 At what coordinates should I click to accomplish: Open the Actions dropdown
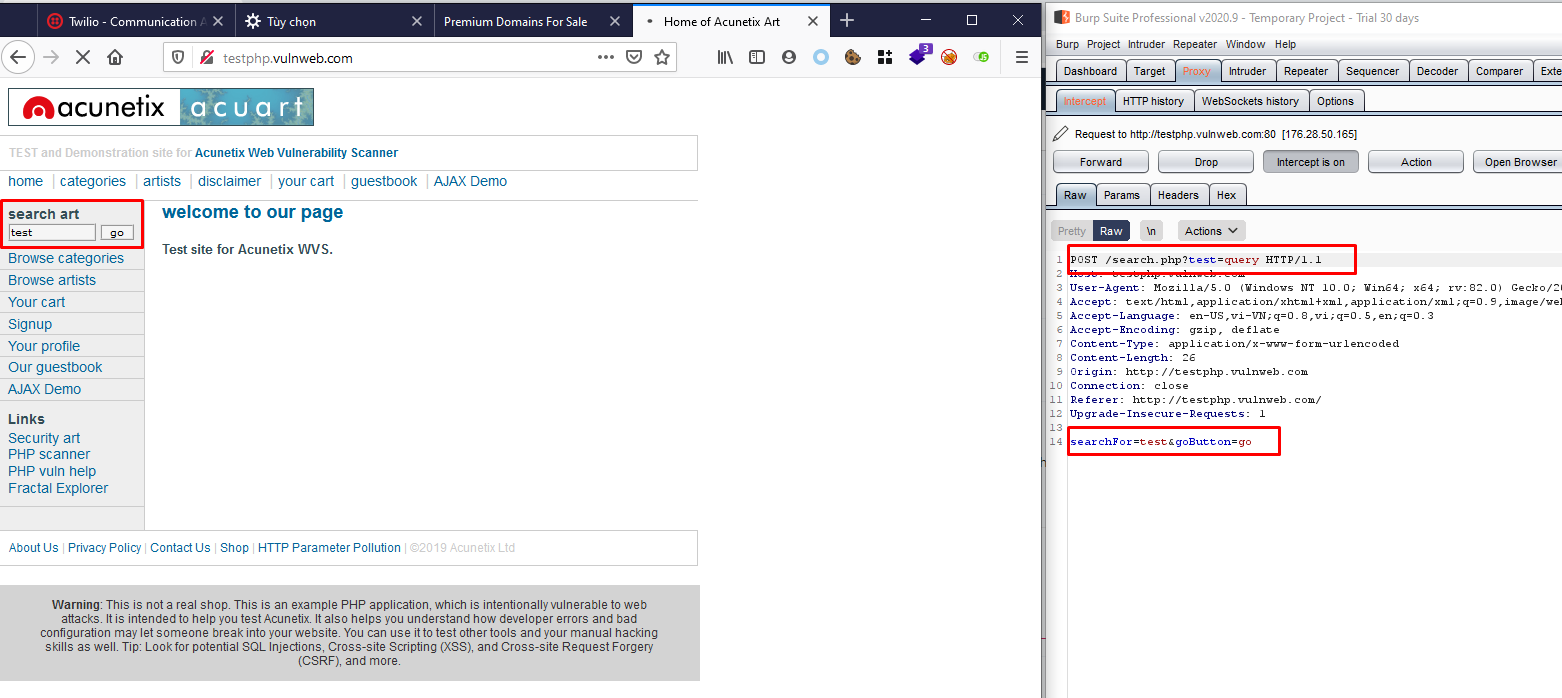1211,231
